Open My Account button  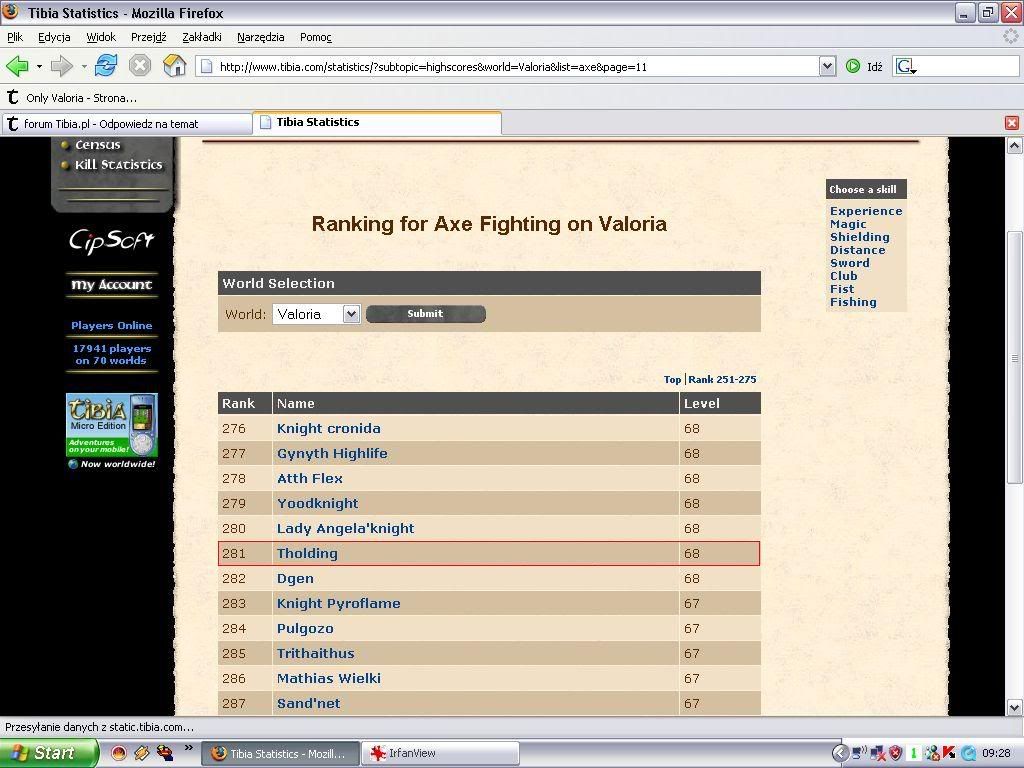pyautogui.click(x=112, y=285)
